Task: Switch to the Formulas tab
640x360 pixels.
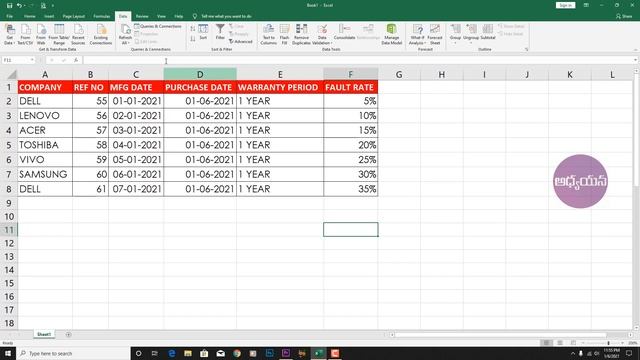Action: pos(102,16)
